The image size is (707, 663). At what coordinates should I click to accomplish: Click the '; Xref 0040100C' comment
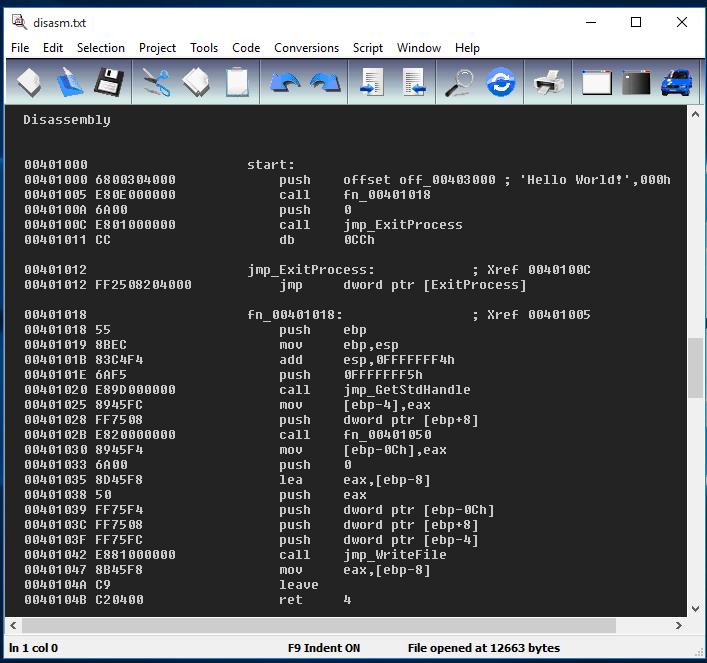(x=531, y=270)
